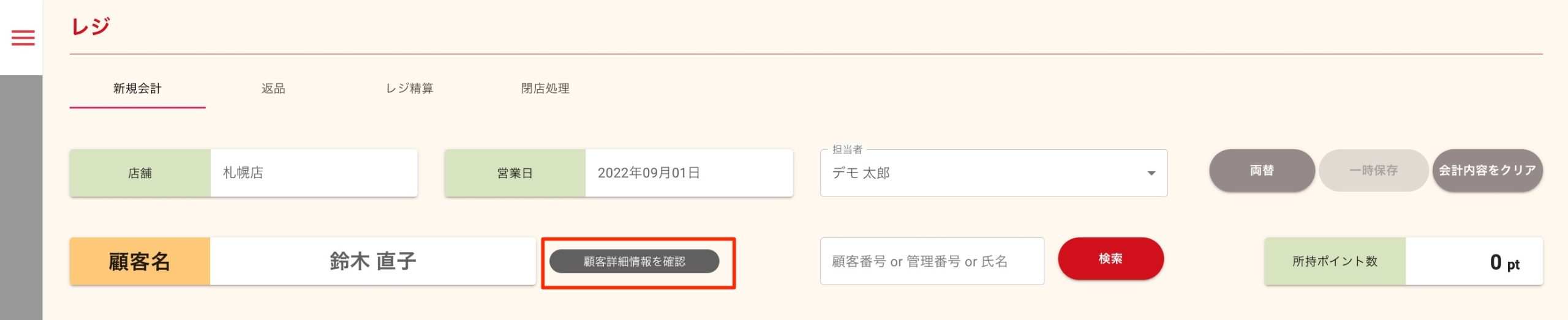Click the green 所持ポイント数 label
The image size is (1568, 320).
(1335, 261)
